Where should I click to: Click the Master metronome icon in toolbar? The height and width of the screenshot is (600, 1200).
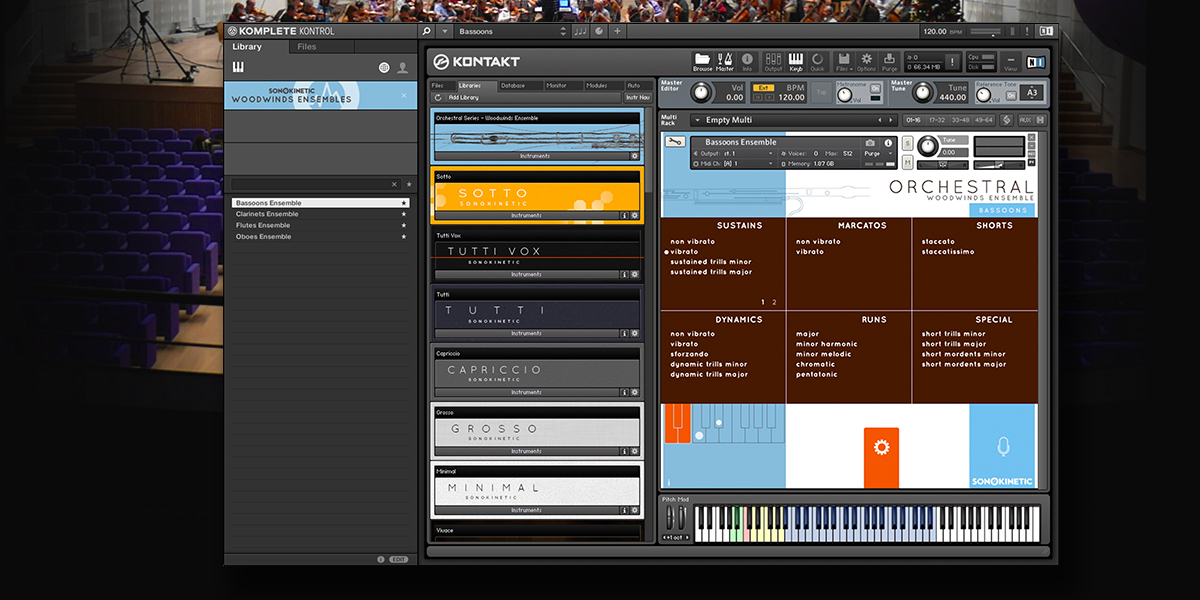pos(725,61)
